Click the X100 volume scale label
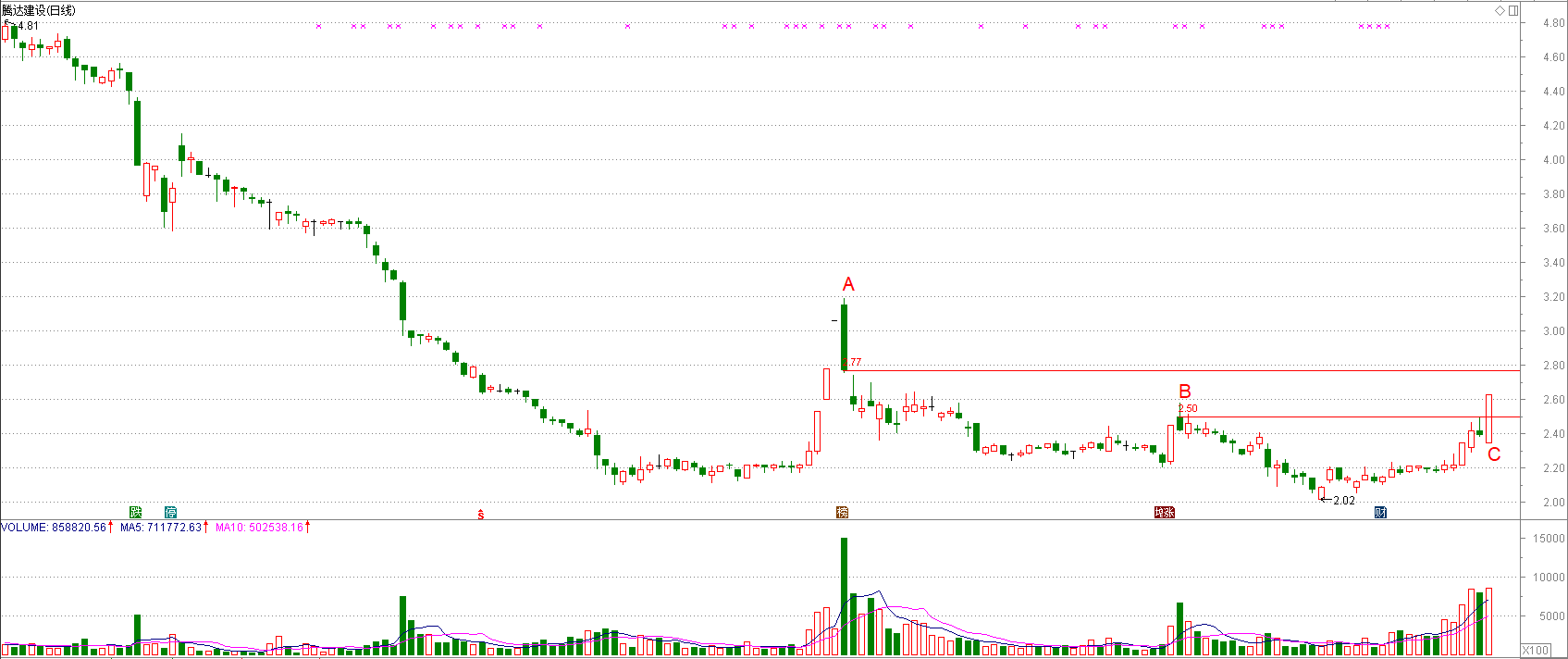1568x659 pixels. [x=1536, y=650]
